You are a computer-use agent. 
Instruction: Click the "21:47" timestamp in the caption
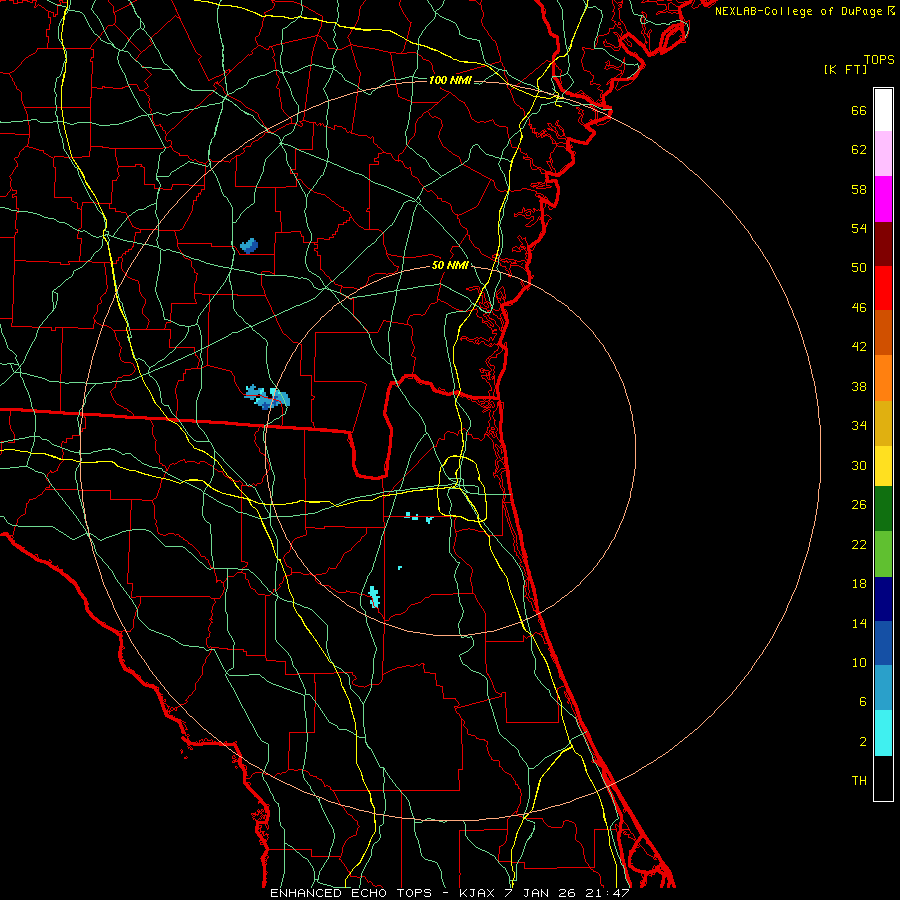coord(608,893)
